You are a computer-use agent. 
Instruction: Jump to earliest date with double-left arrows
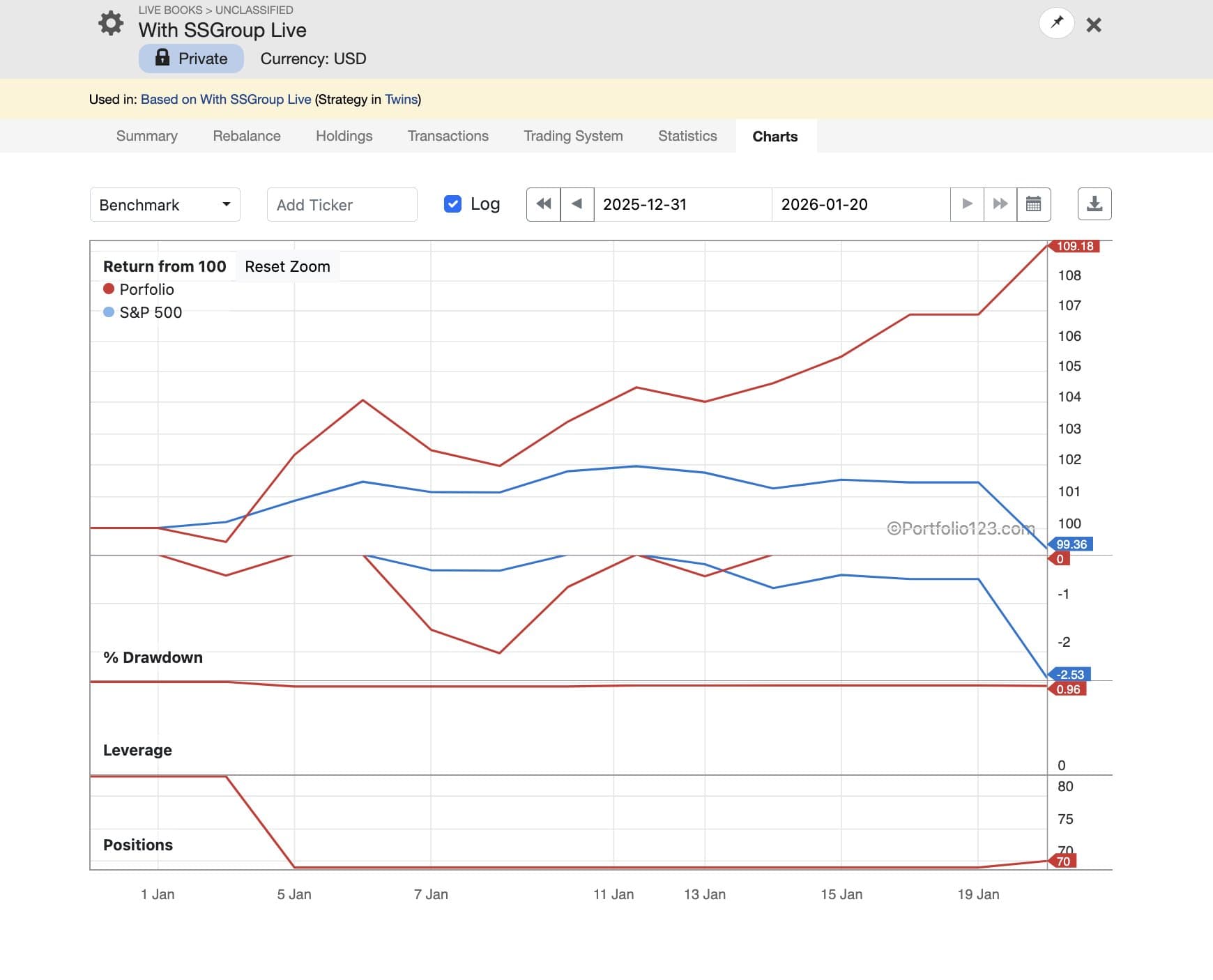(x=543, y=204)
